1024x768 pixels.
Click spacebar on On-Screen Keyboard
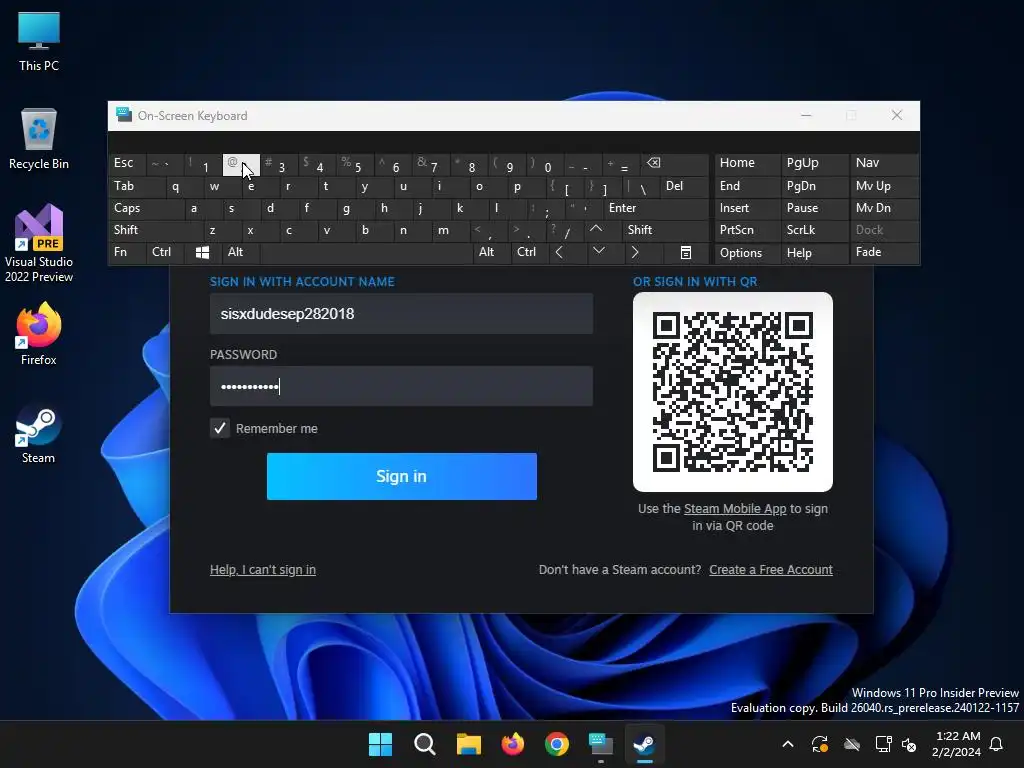pyautogui.click(x=366, y=253)
